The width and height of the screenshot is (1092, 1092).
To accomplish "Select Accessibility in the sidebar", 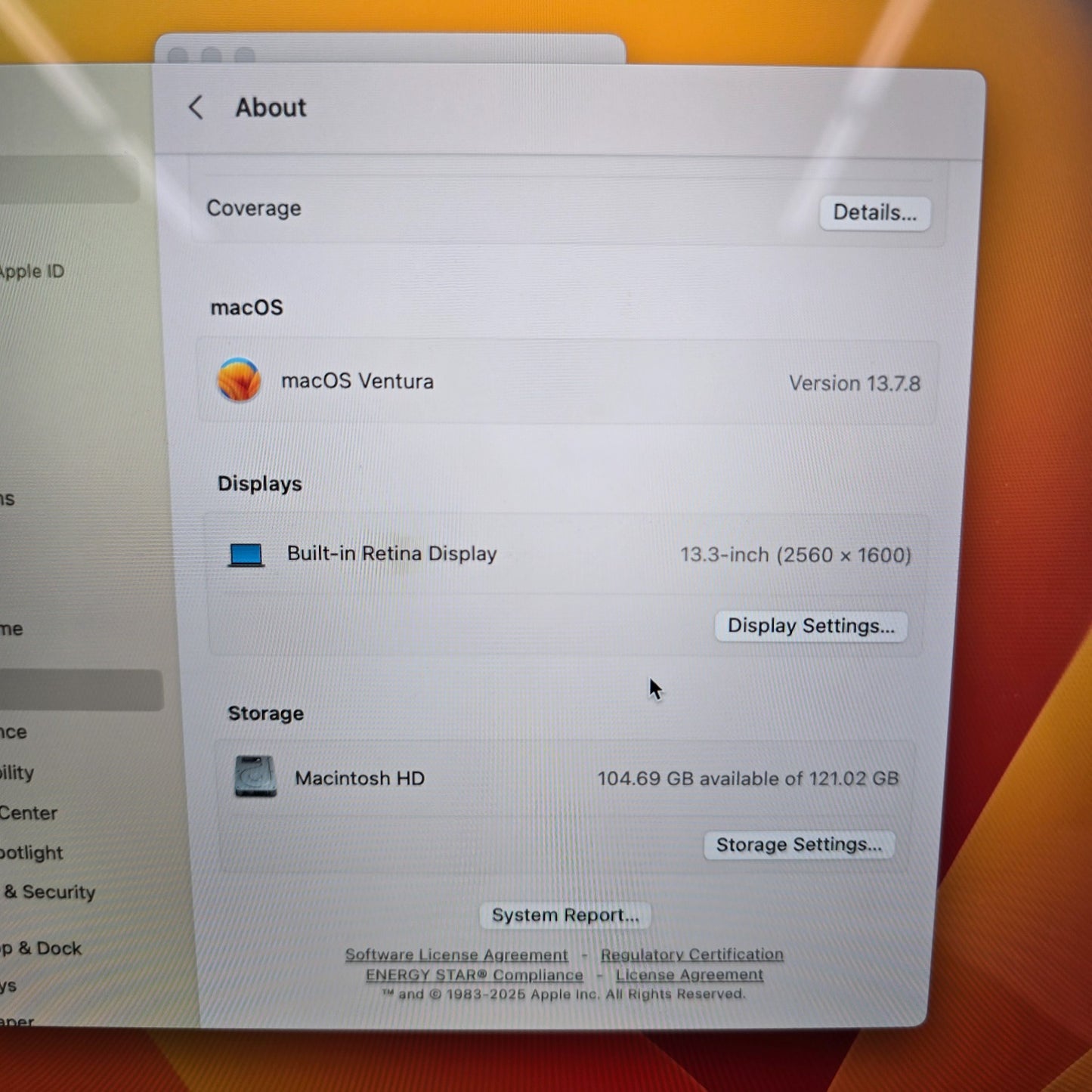I will coord(17,772).
